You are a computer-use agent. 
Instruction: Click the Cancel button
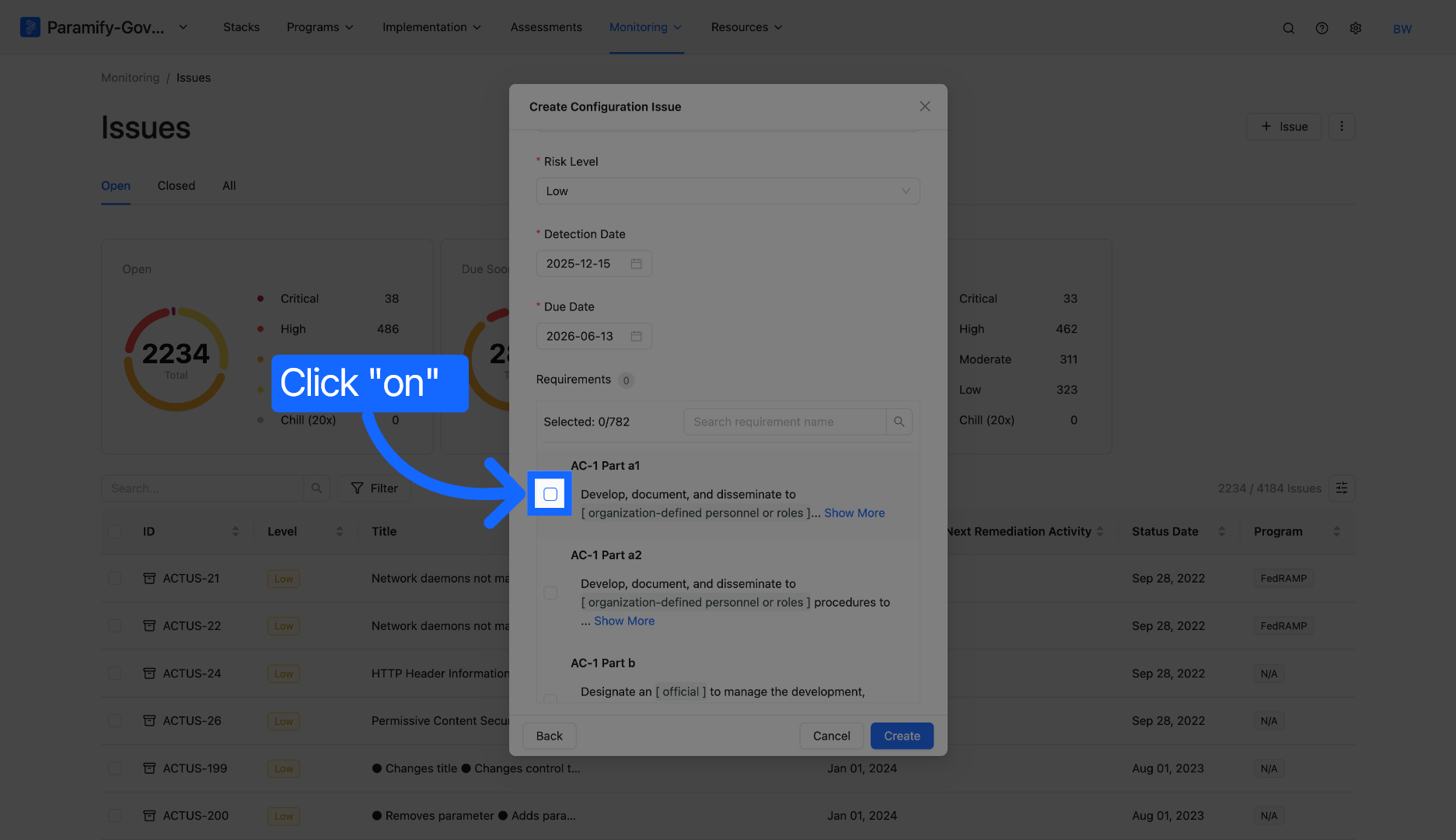831,736
